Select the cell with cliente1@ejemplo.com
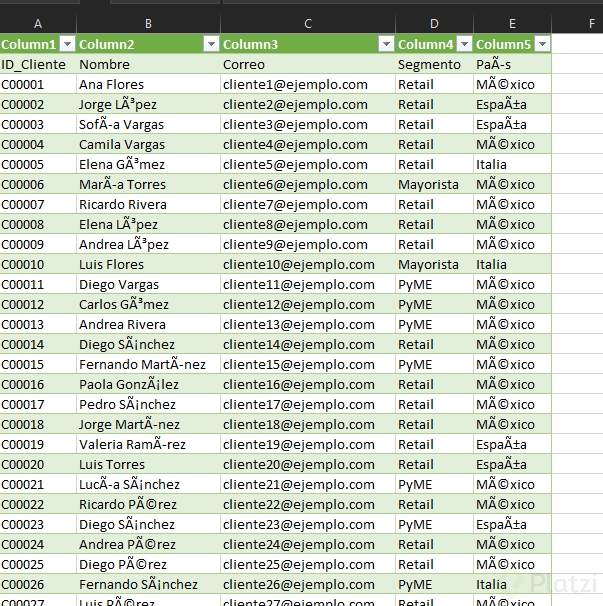Viewport: 603px width, 606px height. (308, 85)
